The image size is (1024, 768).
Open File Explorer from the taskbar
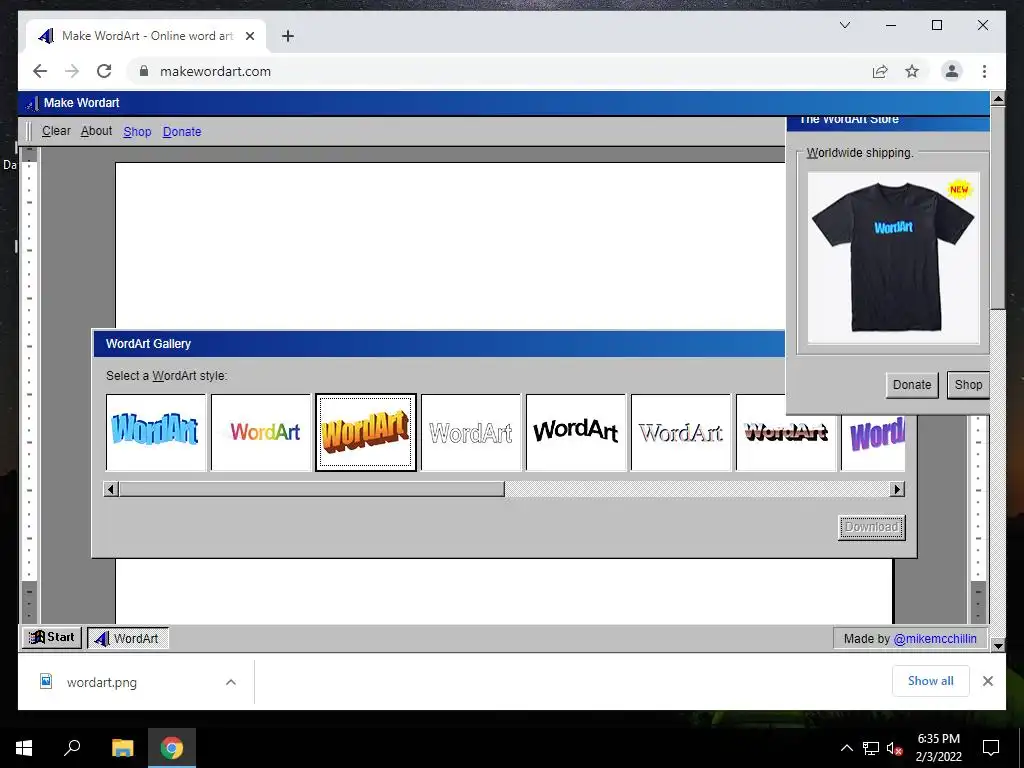122,748
